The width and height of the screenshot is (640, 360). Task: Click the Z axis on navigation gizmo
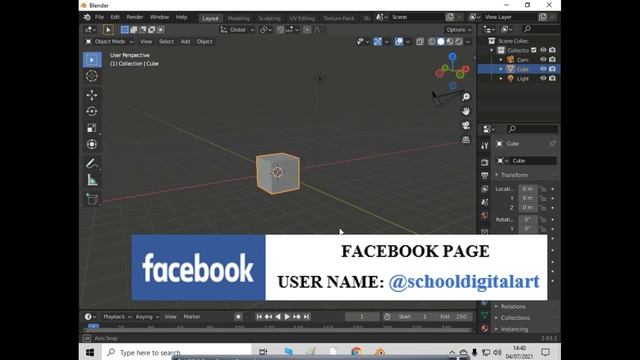point(452,57)
